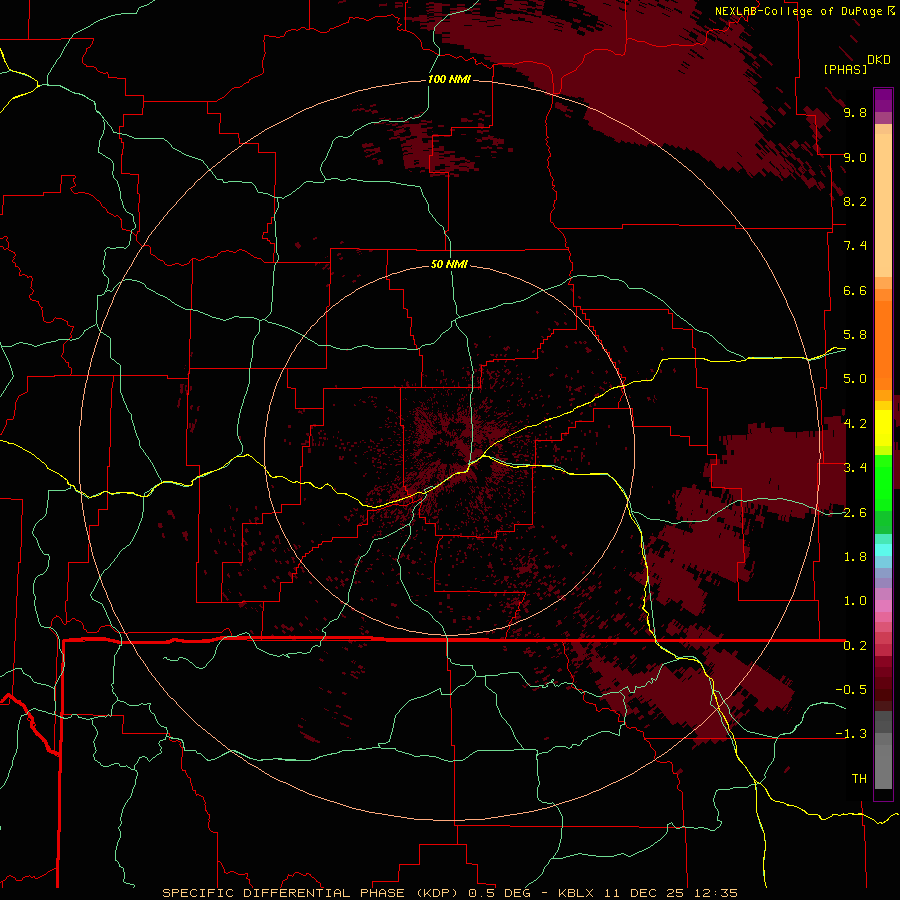Click the 5.8 scale value
The height and width of the screenshot is (900, 900).
pos(855,335)
